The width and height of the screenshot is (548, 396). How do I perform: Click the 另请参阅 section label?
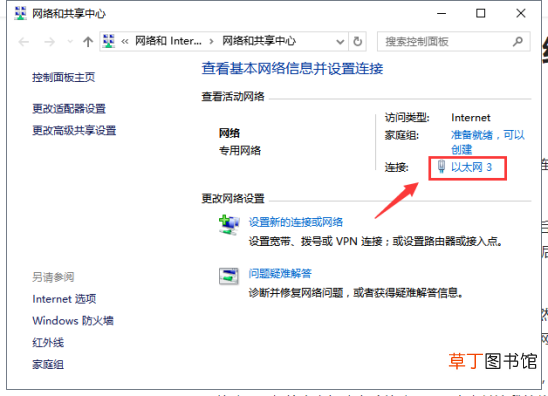click(53, 277)
